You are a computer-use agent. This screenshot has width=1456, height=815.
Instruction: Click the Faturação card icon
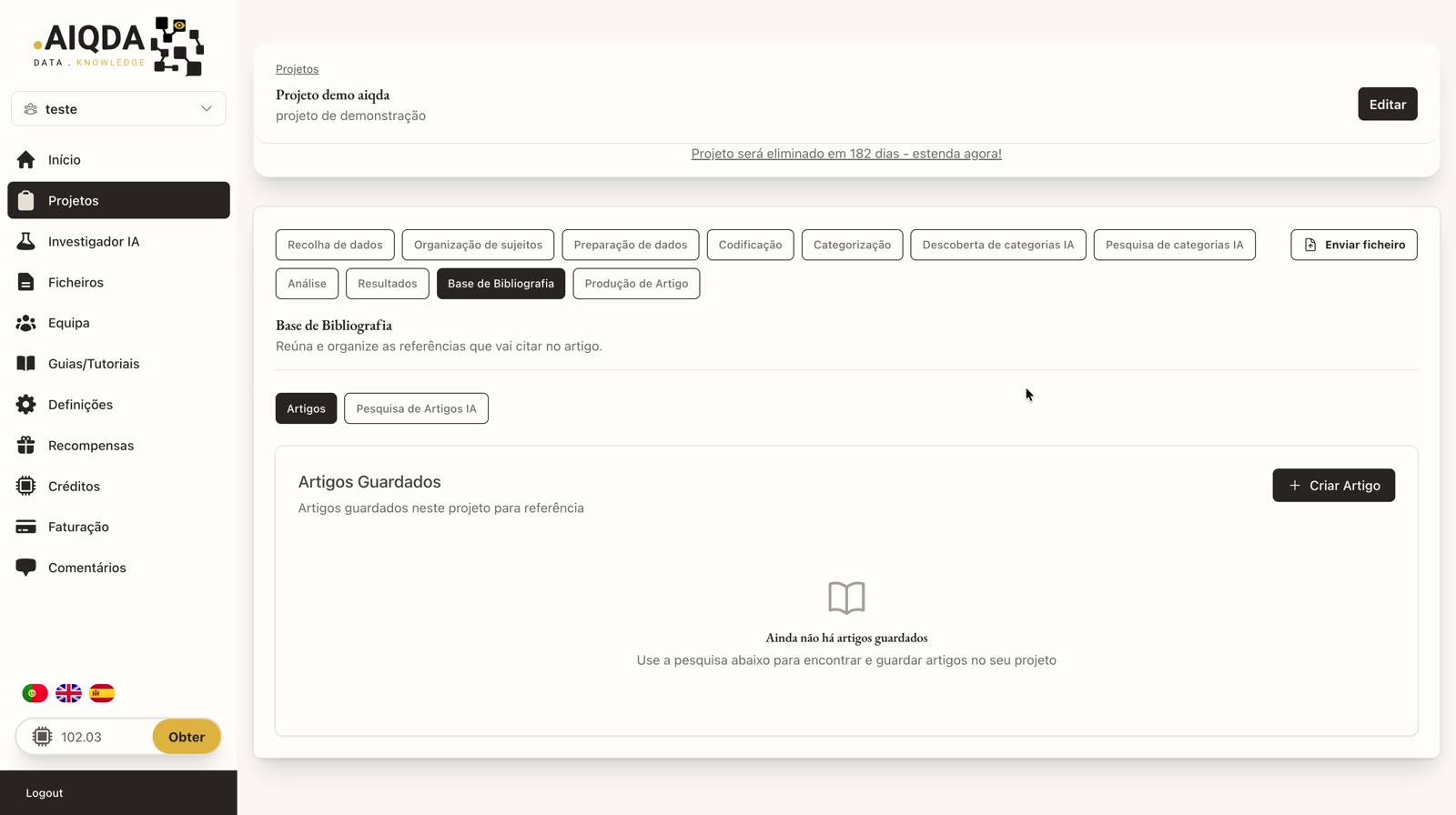25,527
